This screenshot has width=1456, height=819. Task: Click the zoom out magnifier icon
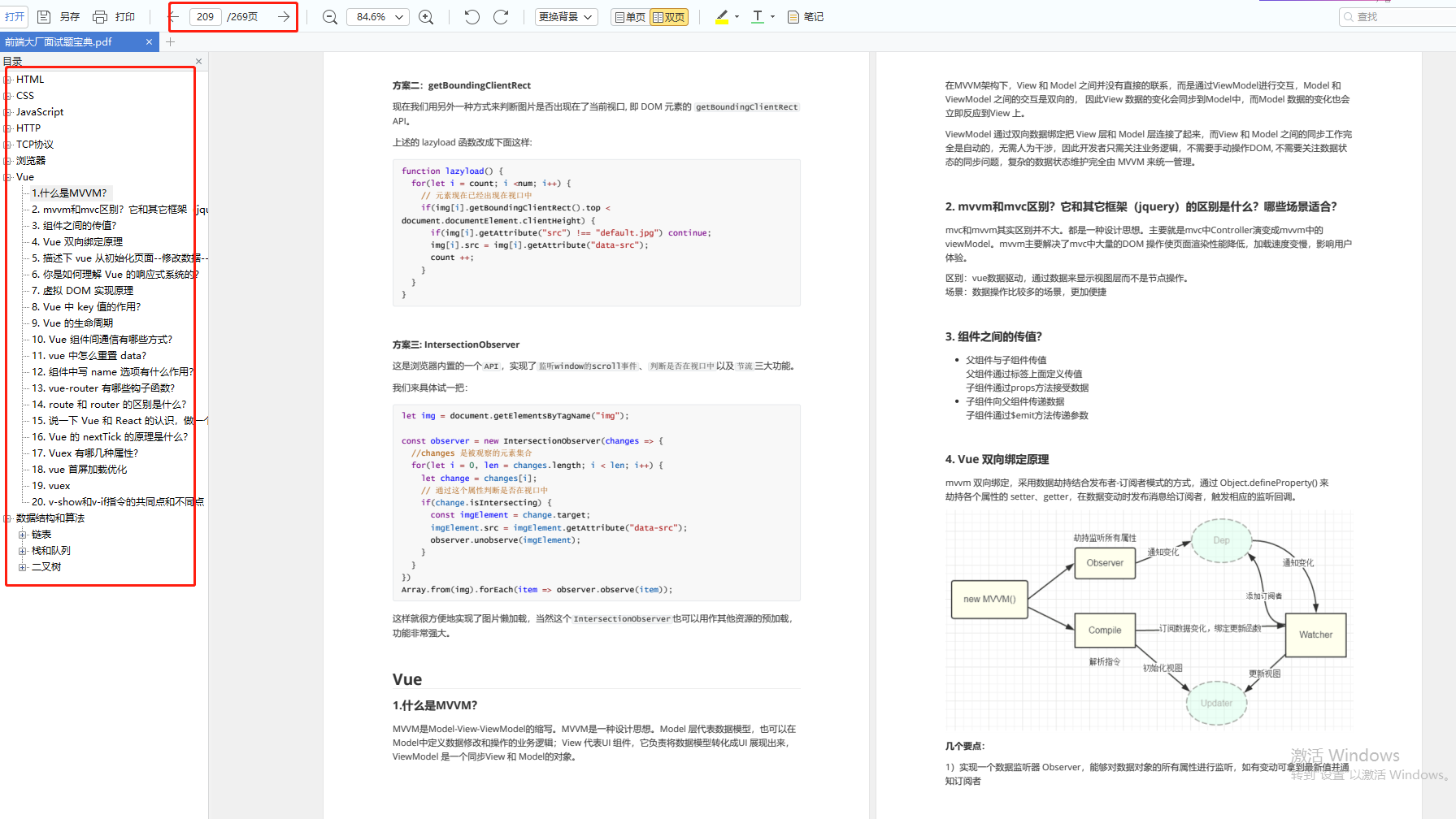pyautogui.click(x=330, y=17)
